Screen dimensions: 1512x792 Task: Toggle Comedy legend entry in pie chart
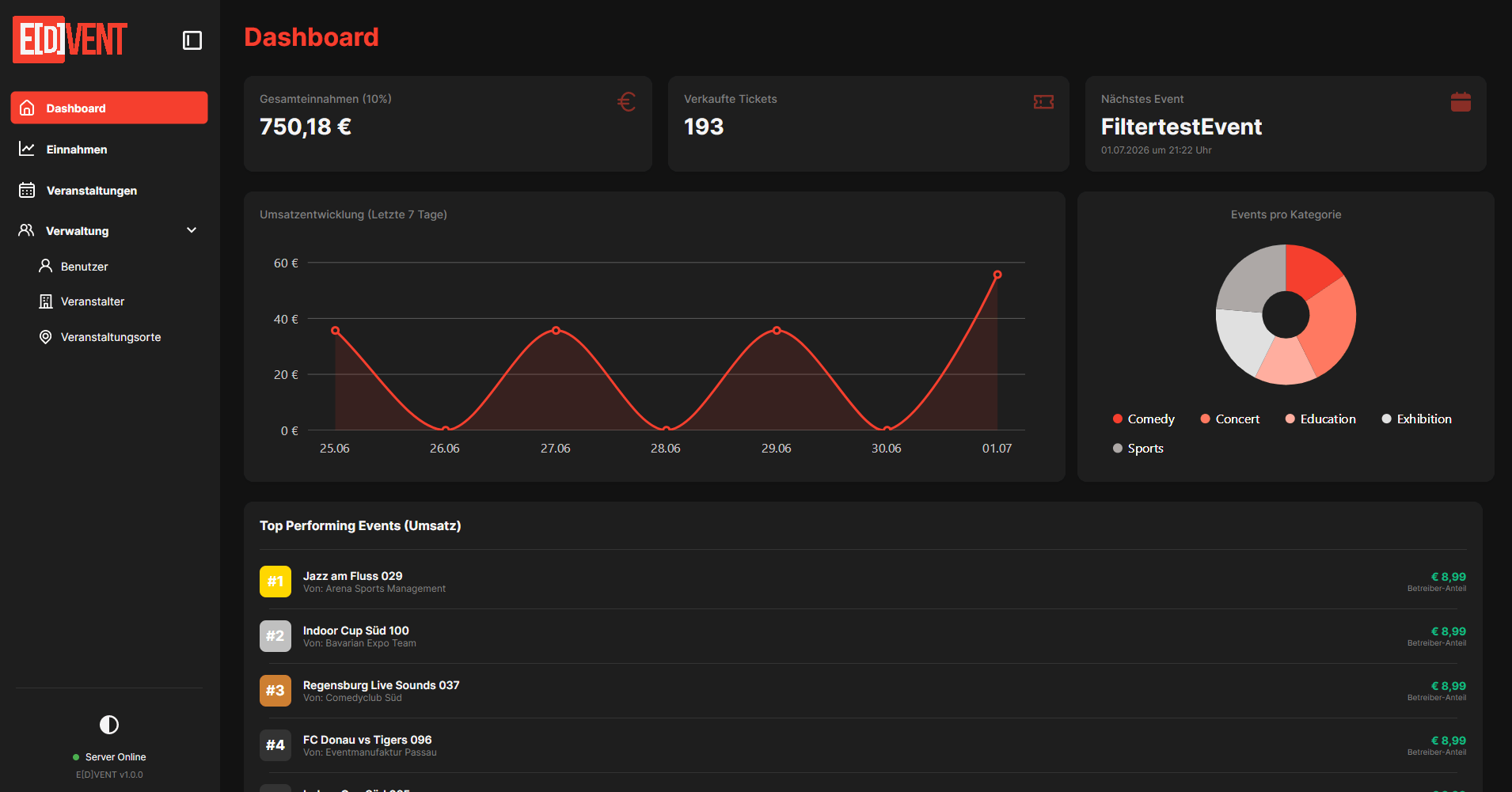tap(1144, 419)
